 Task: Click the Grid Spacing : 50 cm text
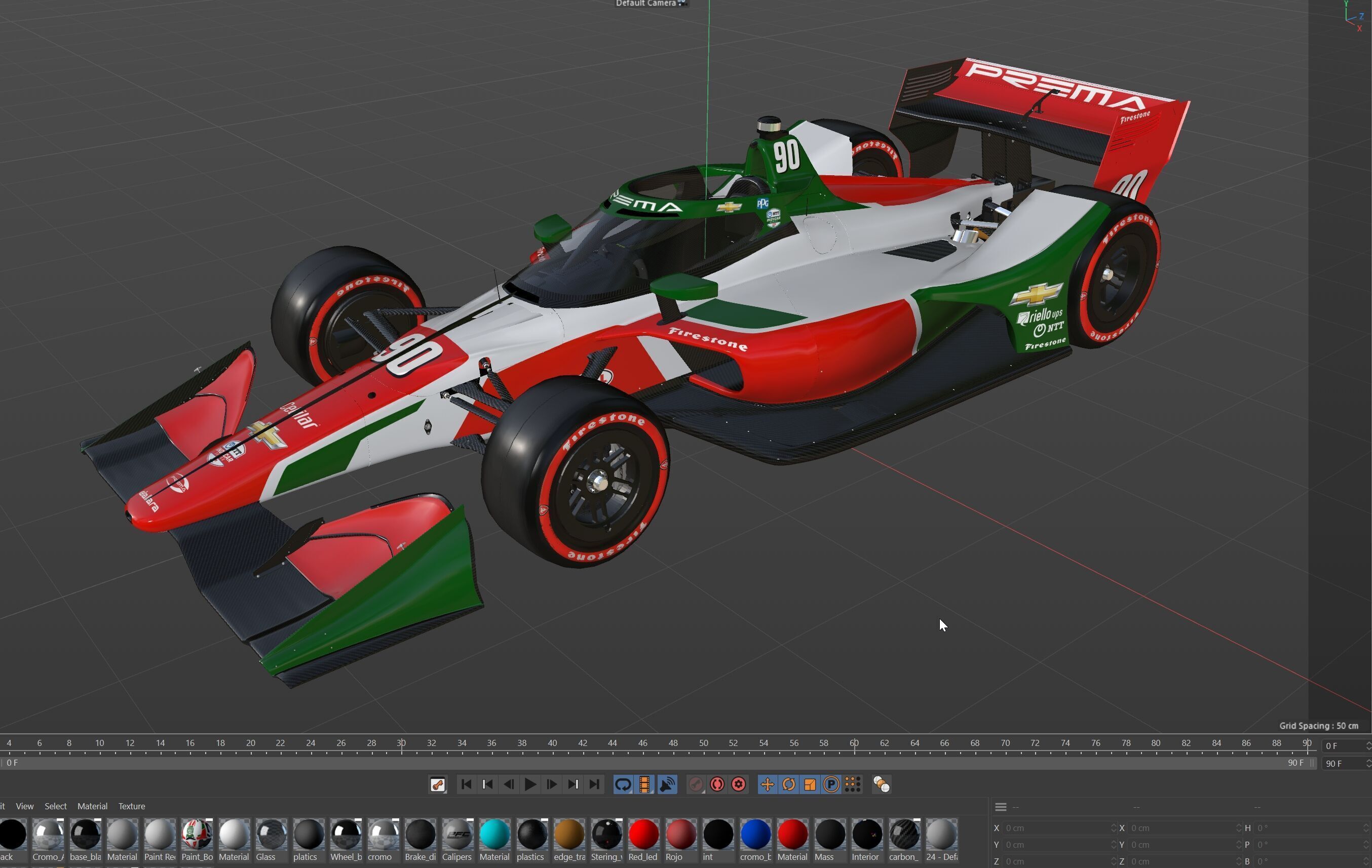1318,726
